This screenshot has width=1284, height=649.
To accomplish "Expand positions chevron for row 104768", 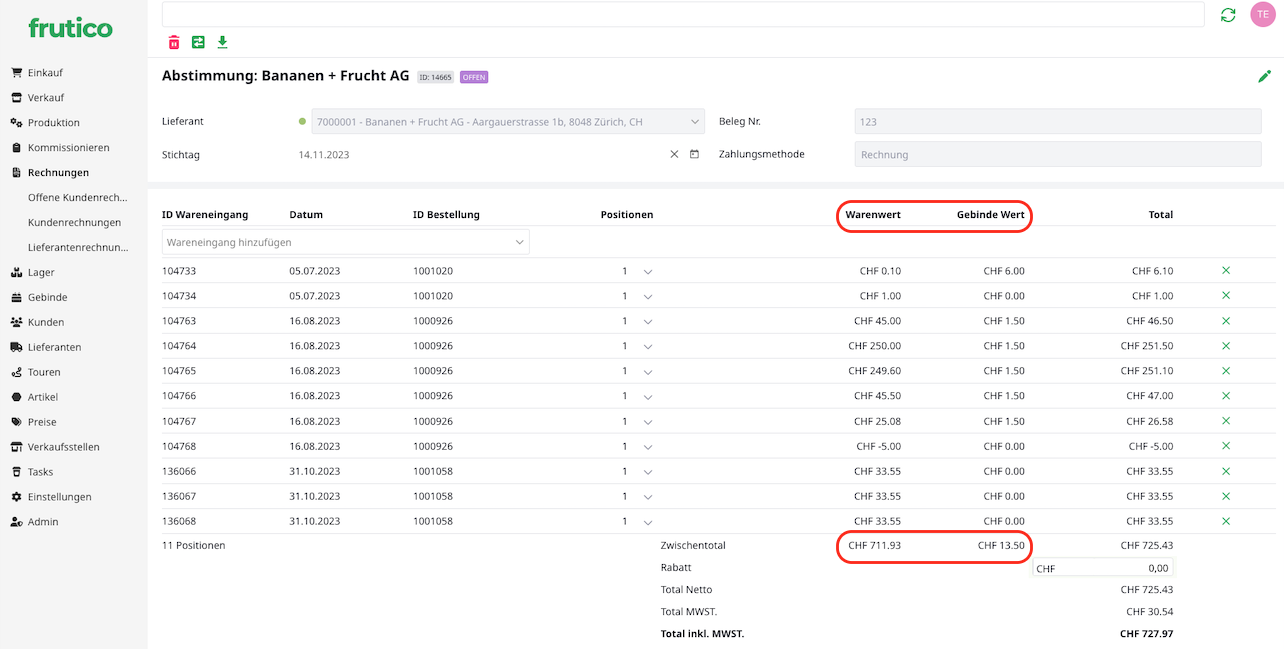I will [x=648, y=447].
